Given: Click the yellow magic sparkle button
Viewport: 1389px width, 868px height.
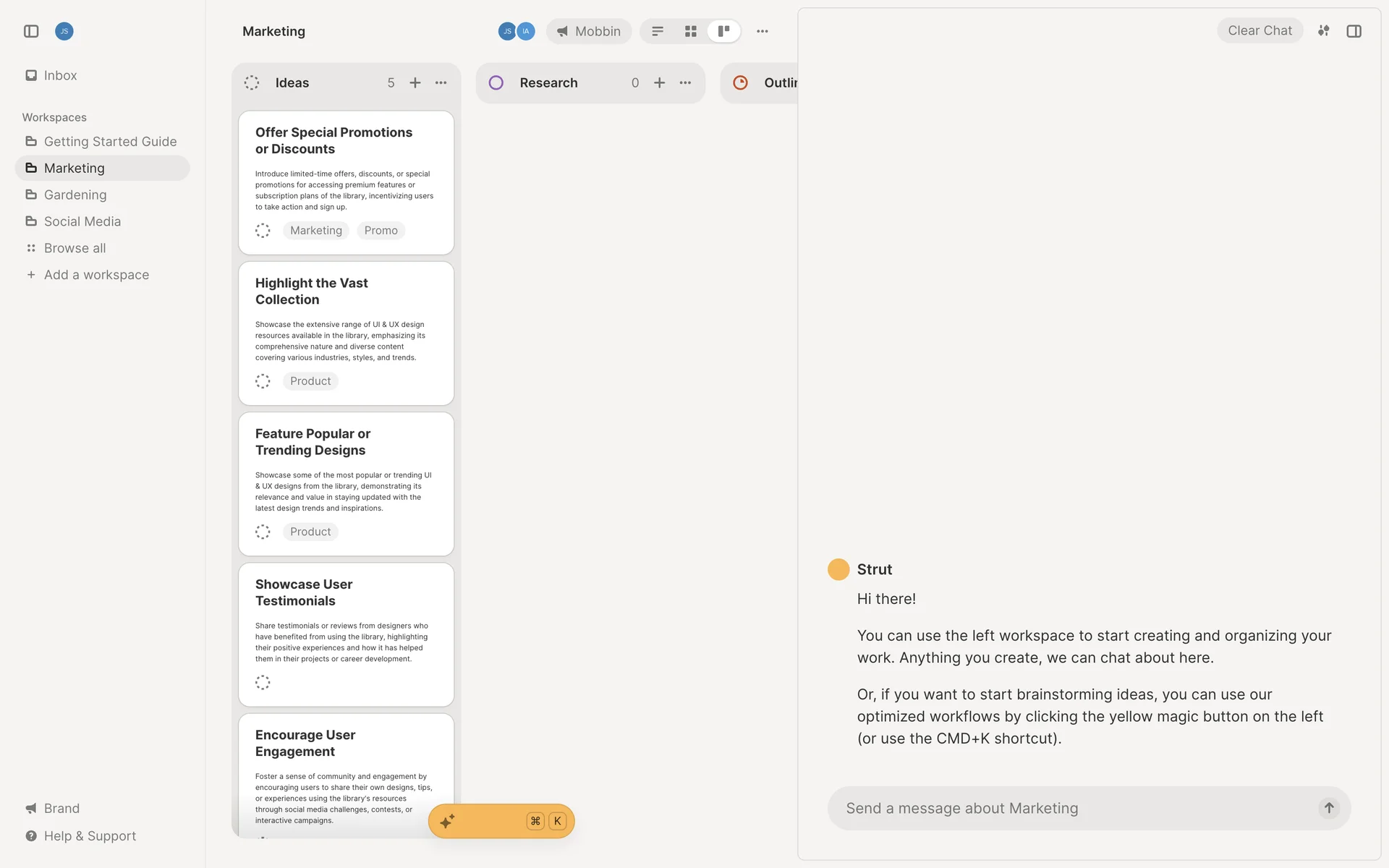Looking at the screenshot, I should [448, 821].
